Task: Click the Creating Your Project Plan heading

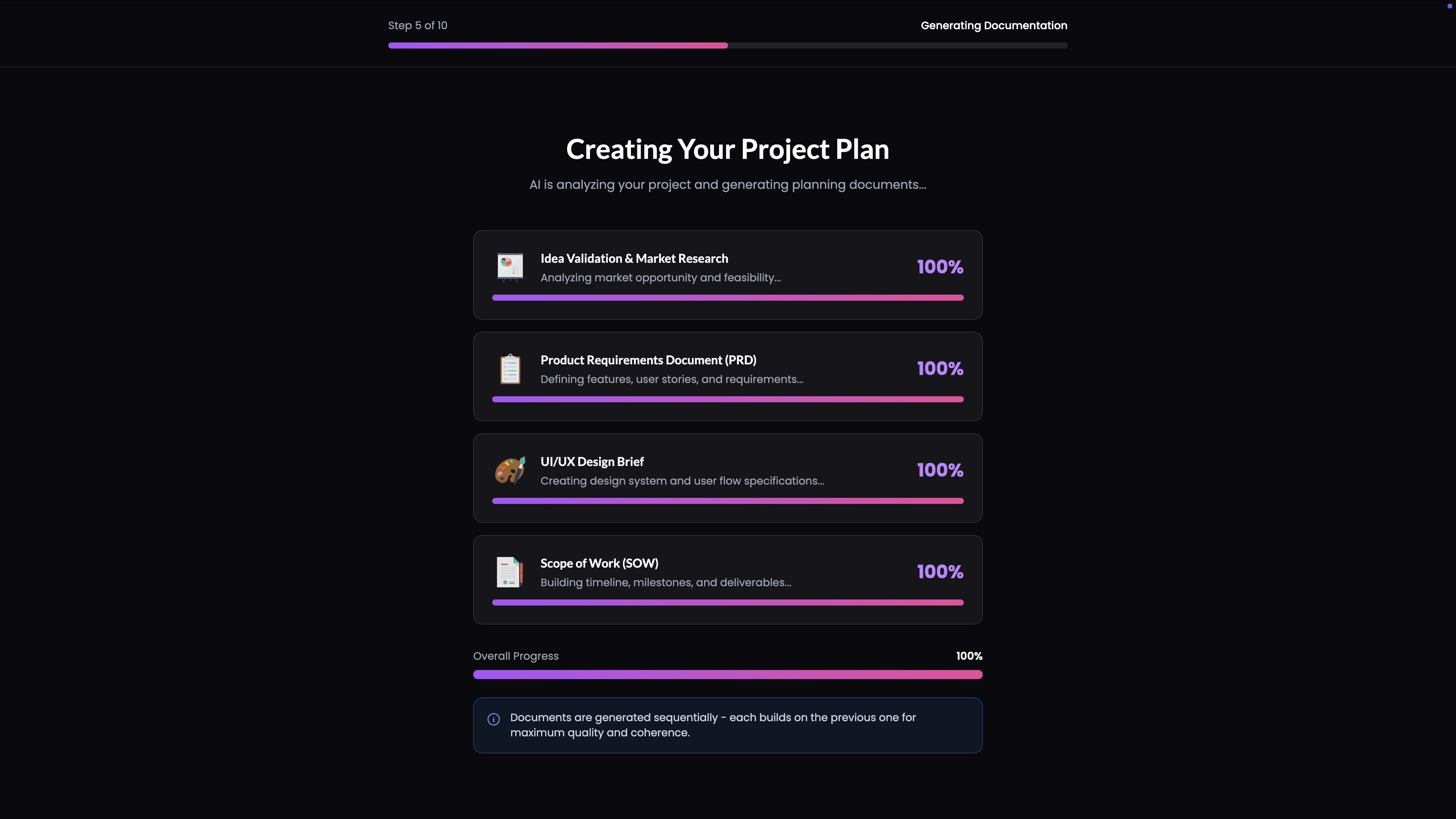Action: tap(728, 149)
